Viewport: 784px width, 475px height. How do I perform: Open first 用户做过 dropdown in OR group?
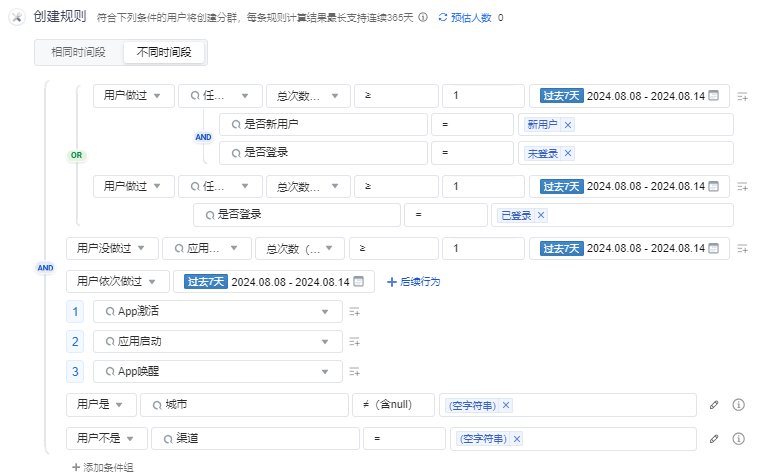click(x=134, y=96)
